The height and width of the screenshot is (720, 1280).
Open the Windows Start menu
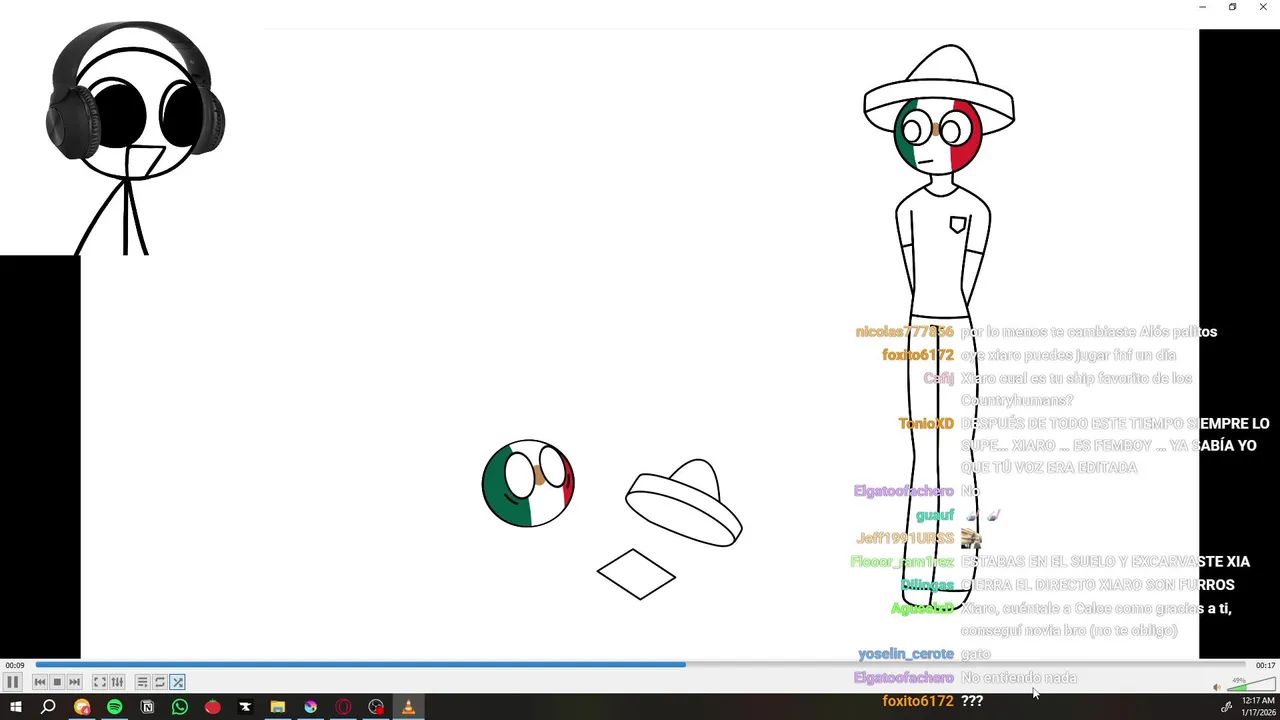coord(15,707)
